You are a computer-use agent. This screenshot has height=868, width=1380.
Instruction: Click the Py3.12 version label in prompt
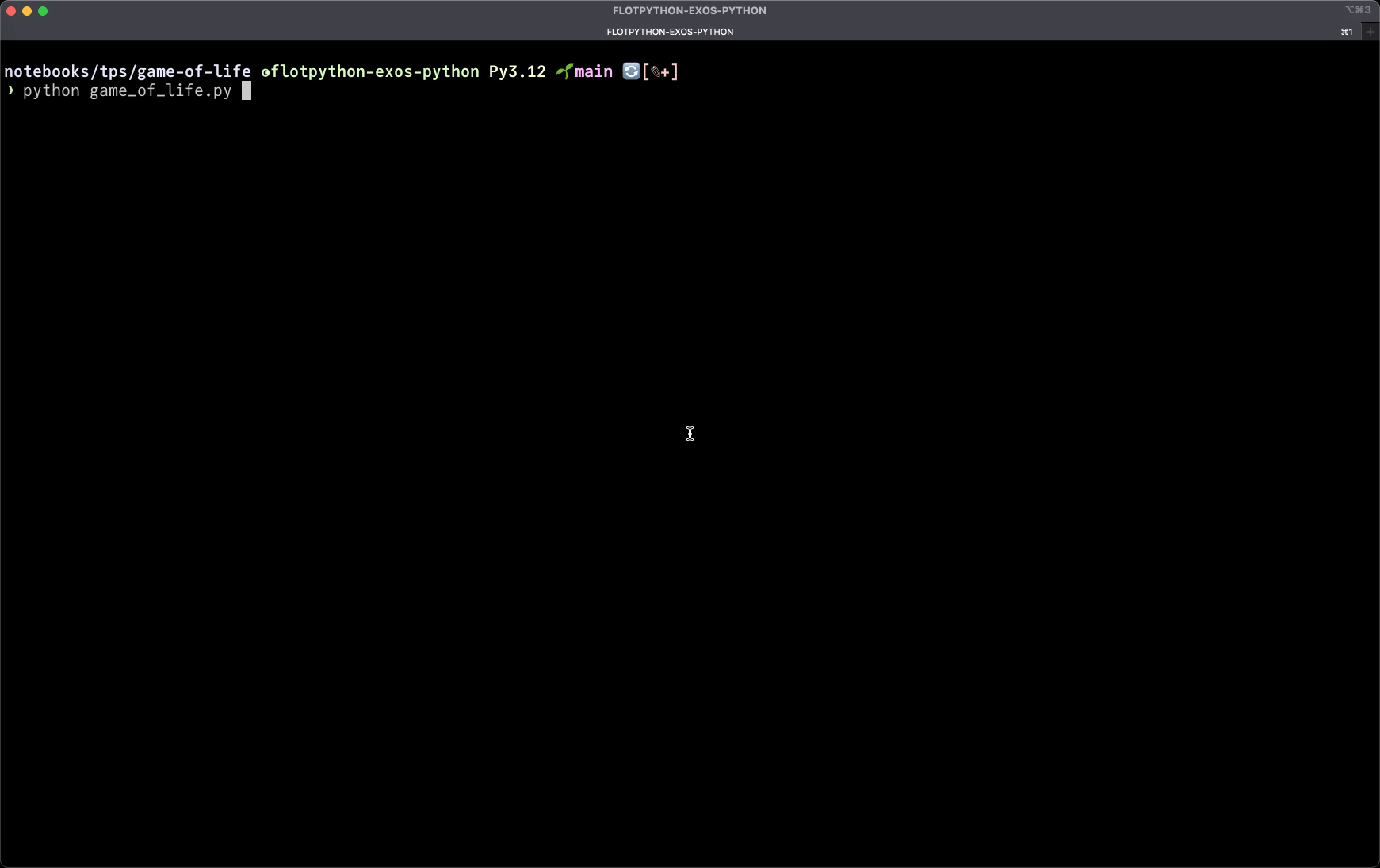point(517,72)
